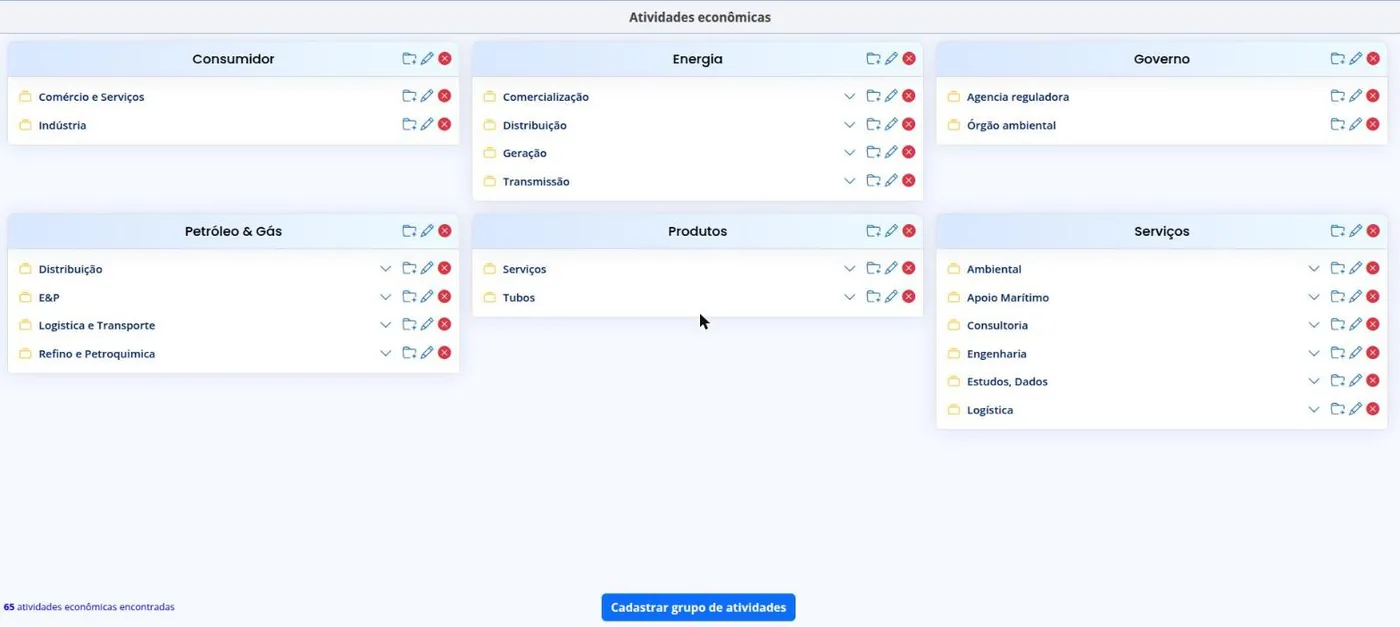1400x627 pixels.
Task: Delete the Indústria activity
Action: click(445, 124)
